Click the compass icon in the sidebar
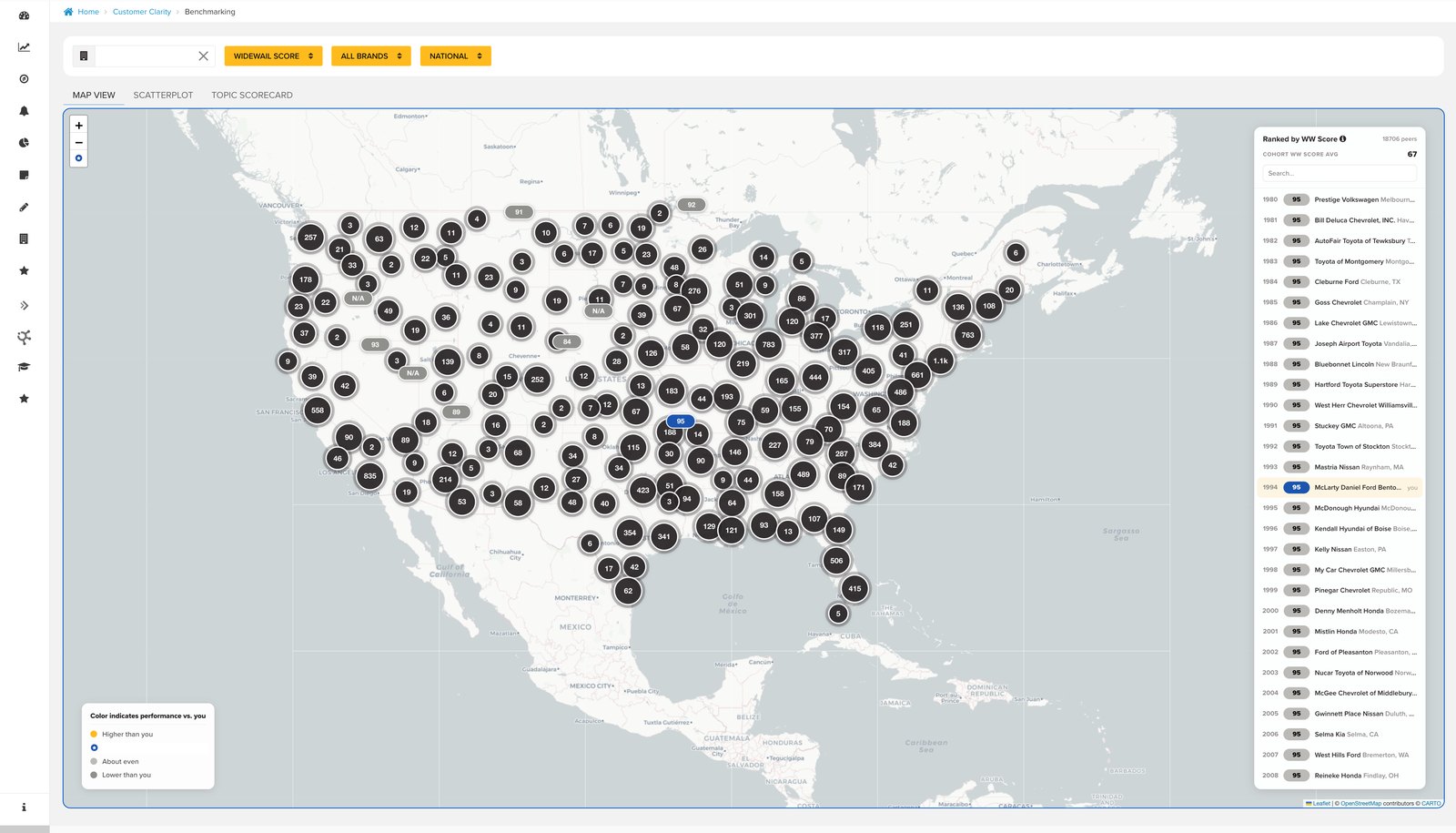 [24, 79]
